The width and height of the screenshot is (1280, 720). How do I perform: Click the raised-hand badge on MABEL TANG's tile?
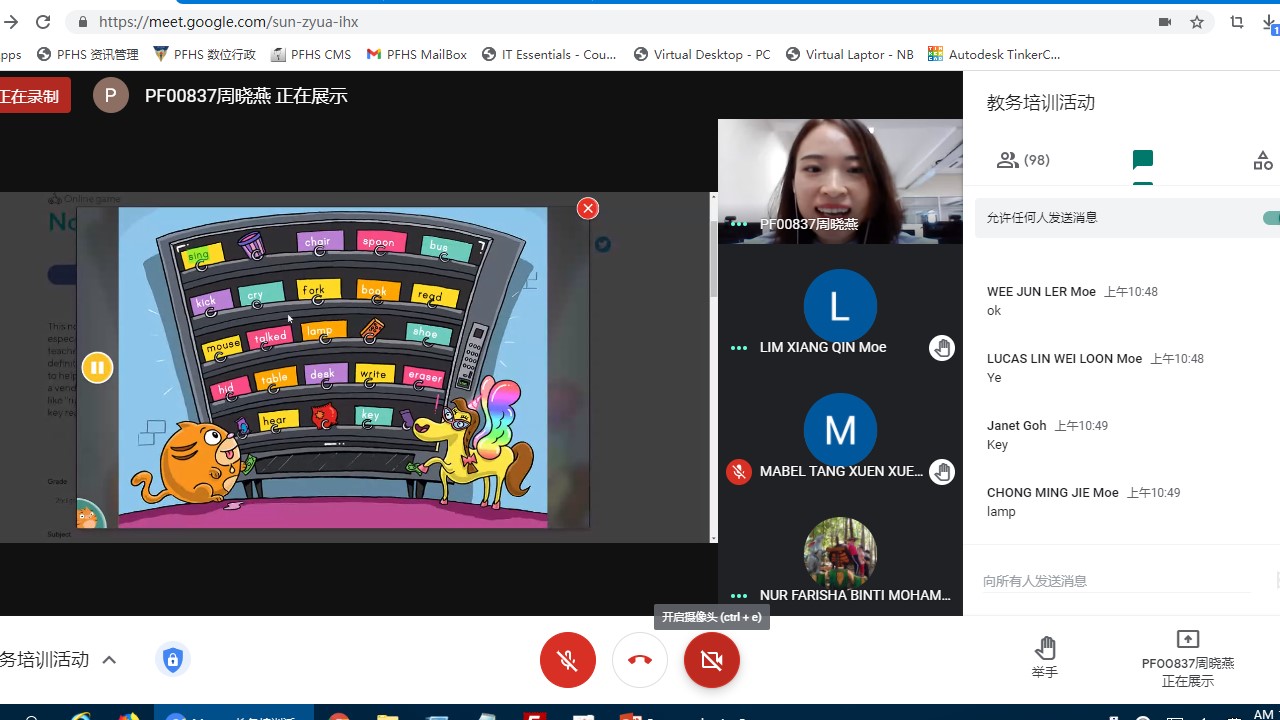point(942,472)
